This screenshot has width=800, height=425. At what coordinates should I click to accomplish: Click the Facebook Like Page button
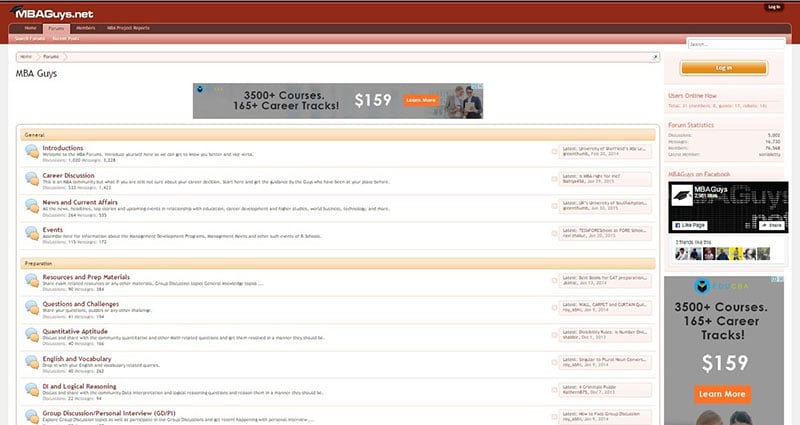(x=690, y=225)
